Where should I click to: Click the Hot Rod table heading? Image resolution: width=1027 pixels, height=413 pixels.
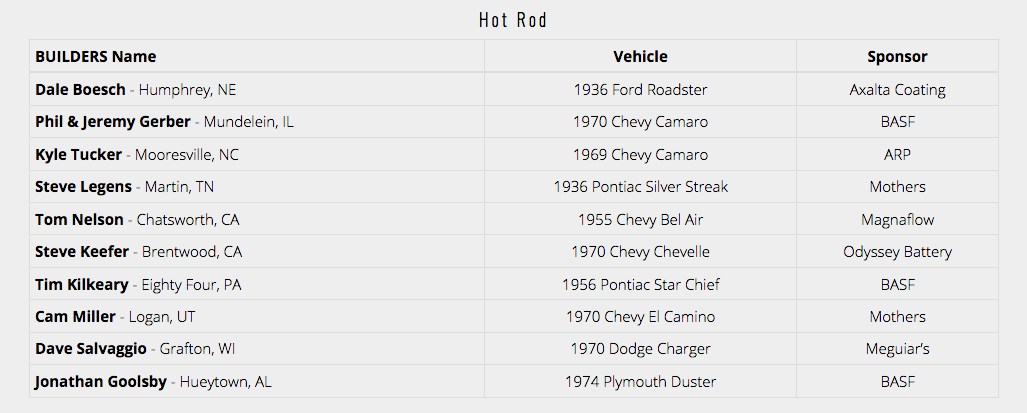tap(513, 20)
